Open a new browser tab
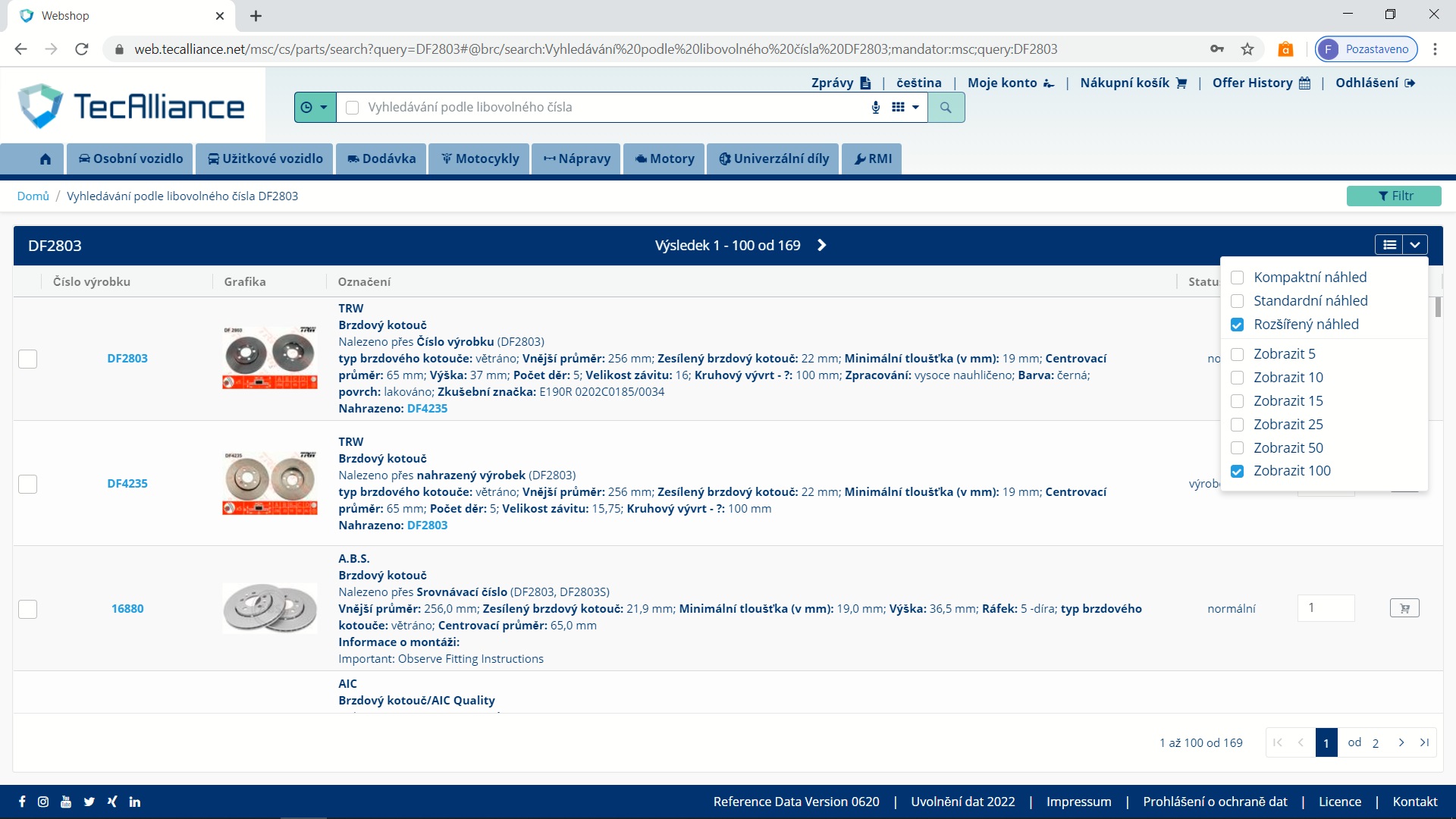Image resolution: width=1456 pixels, height=819 pixels. click(256, 16)
